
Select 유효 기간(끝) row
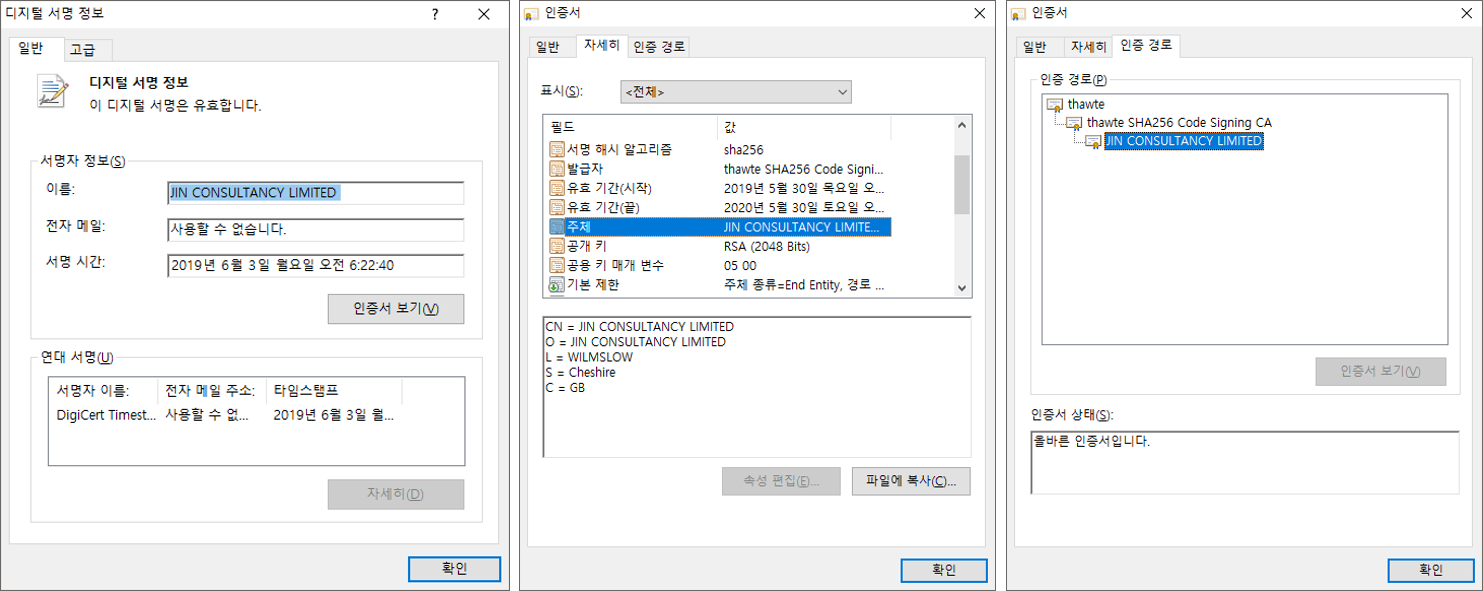(x=720, y=207)
